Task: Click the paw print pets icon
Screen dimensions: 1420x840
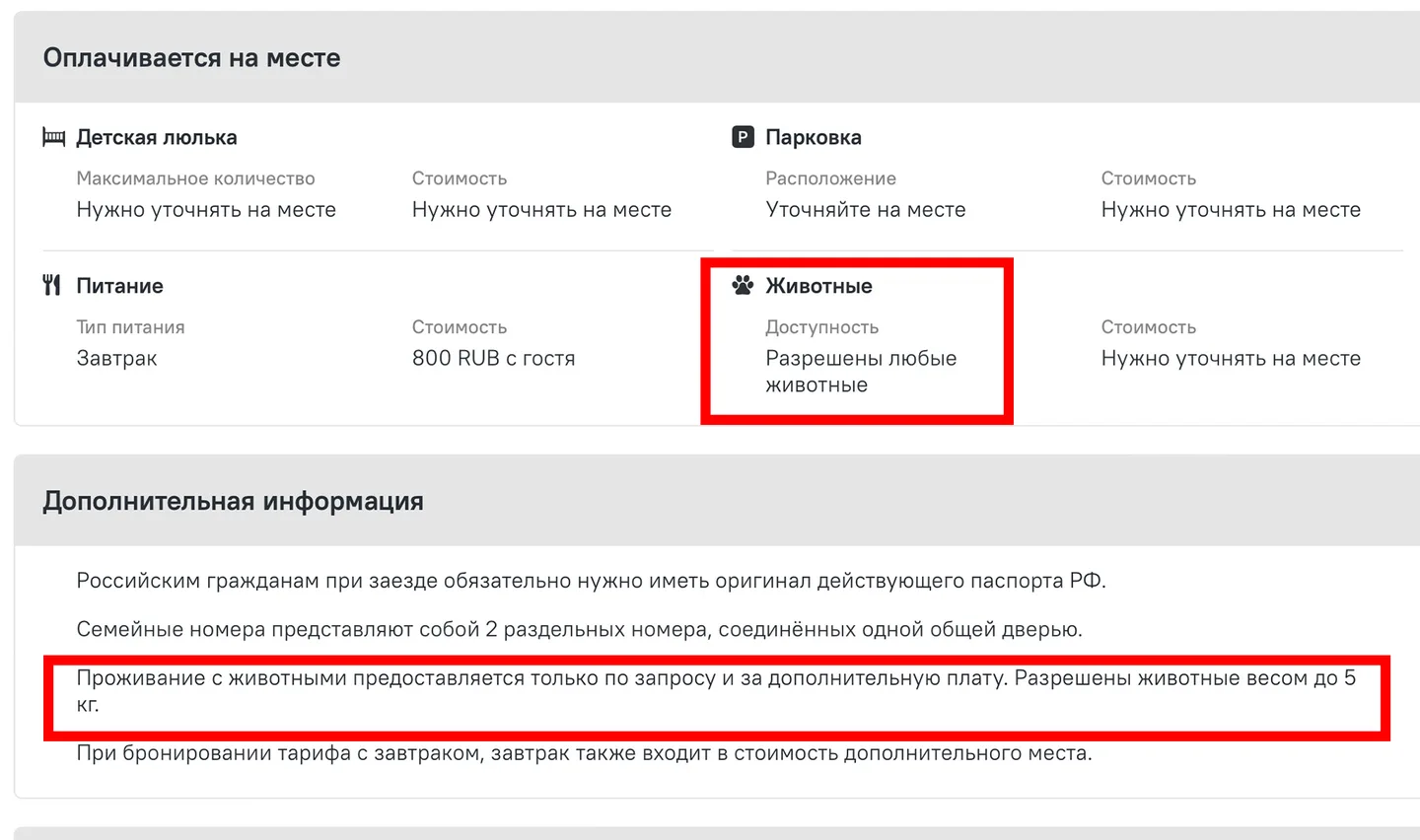Action: [743, 286]
